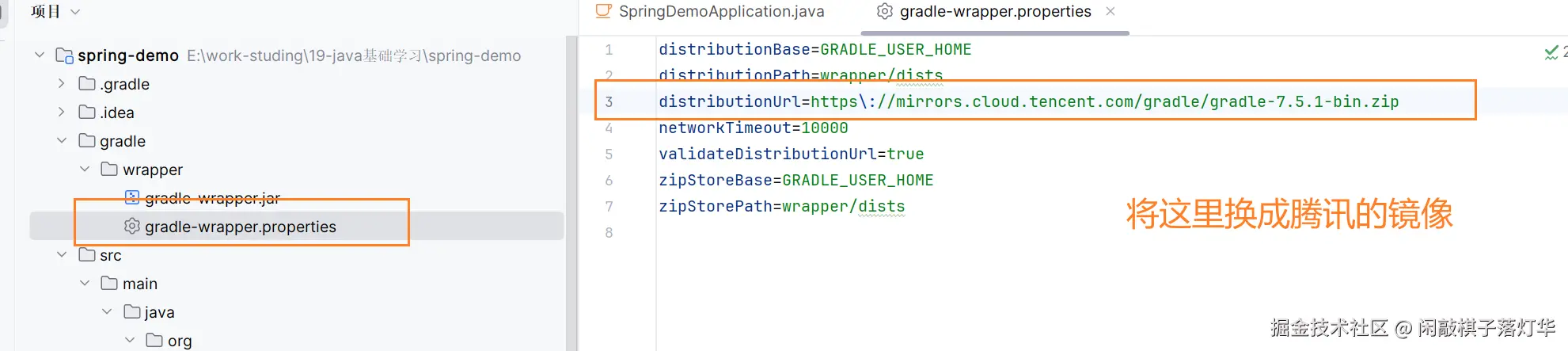Click the wrapper folder icon
The image size is (1568, 351).
click(109, 169)
